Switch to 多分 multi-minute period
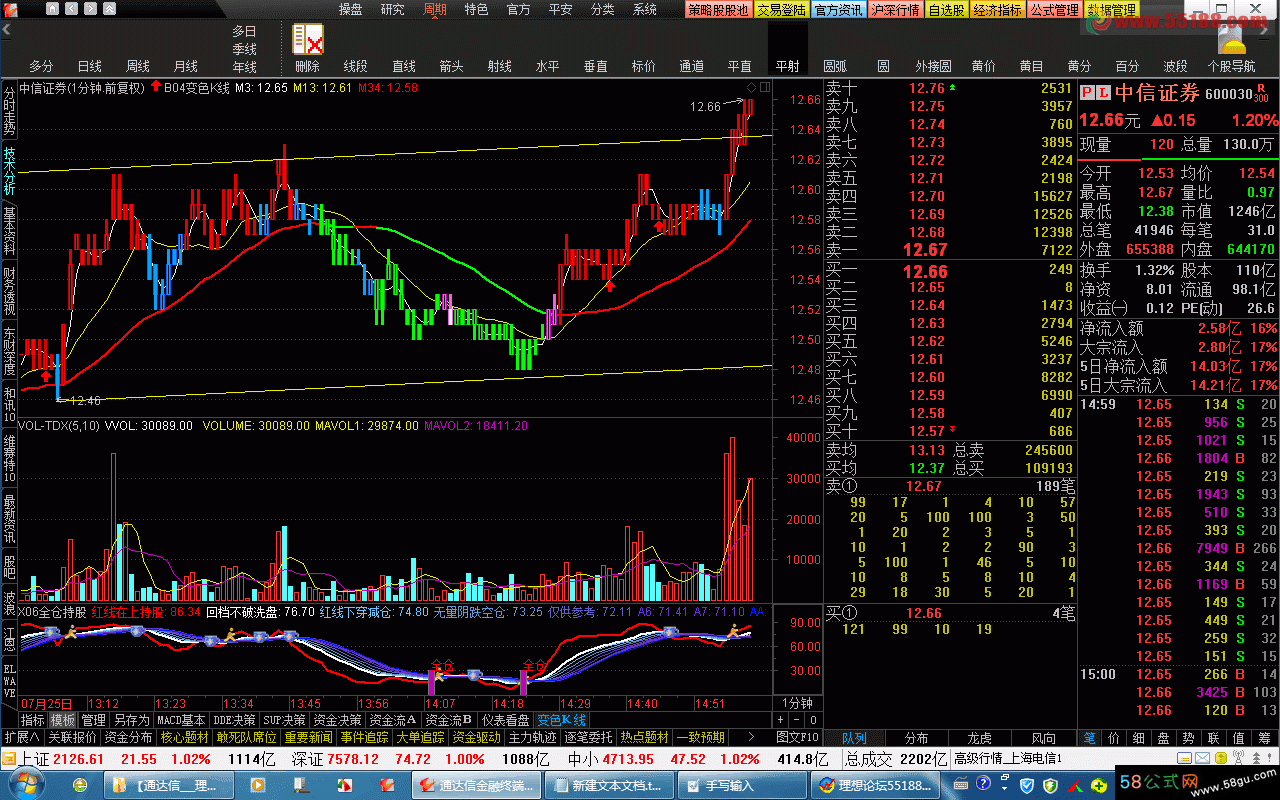This screenshot has width=1280, height=800. coord(41,66)
